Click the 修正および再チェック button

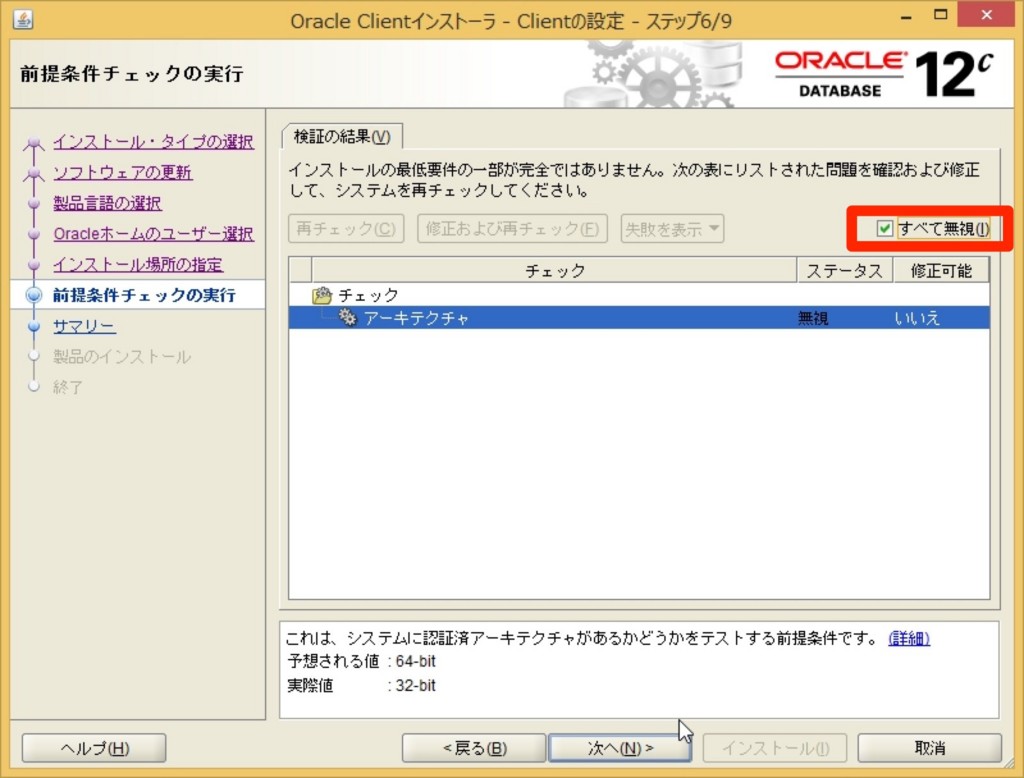coord(512,229)
